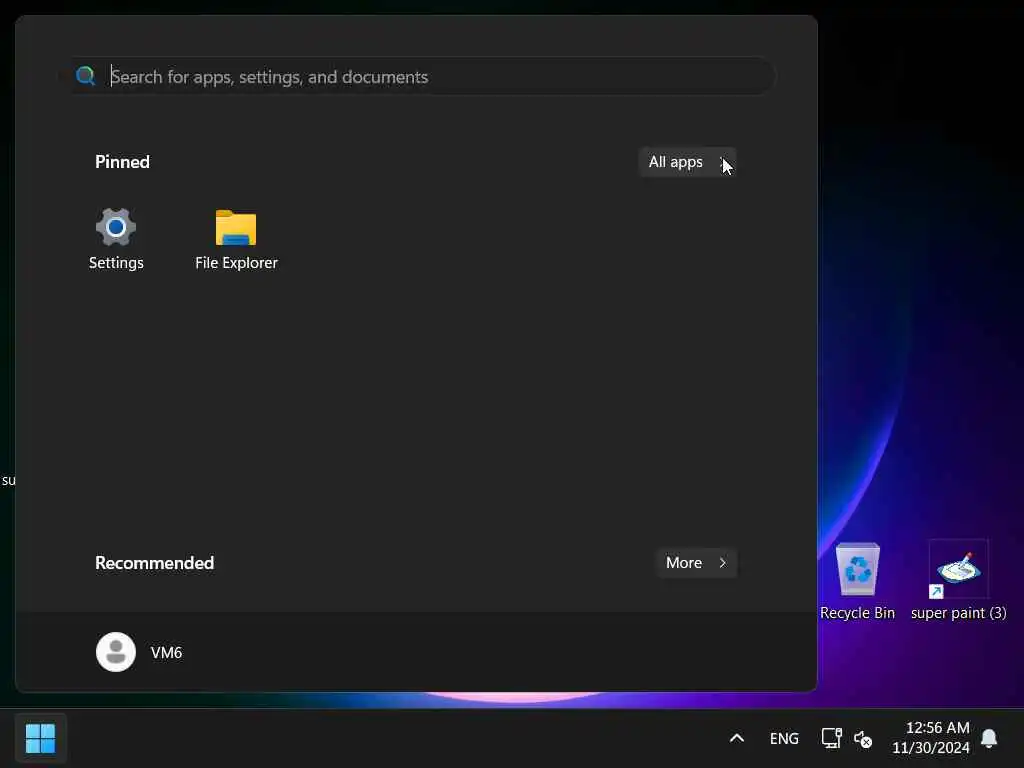
Task: Show More recommended items
Action: pyautogui.click(x=696, y=563)
